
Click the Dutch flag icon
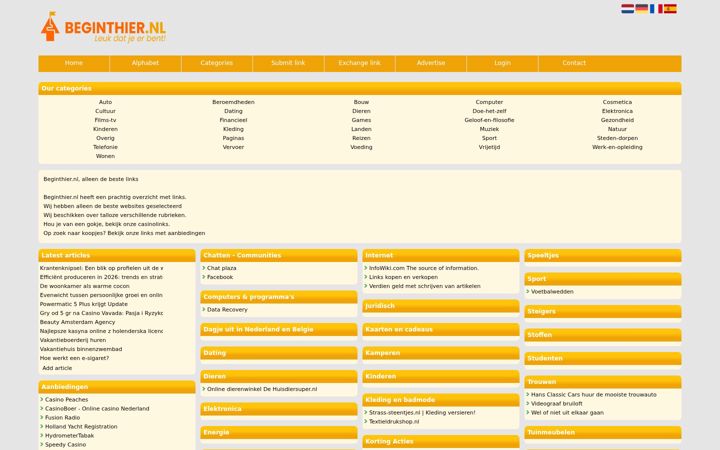point(628,9)
